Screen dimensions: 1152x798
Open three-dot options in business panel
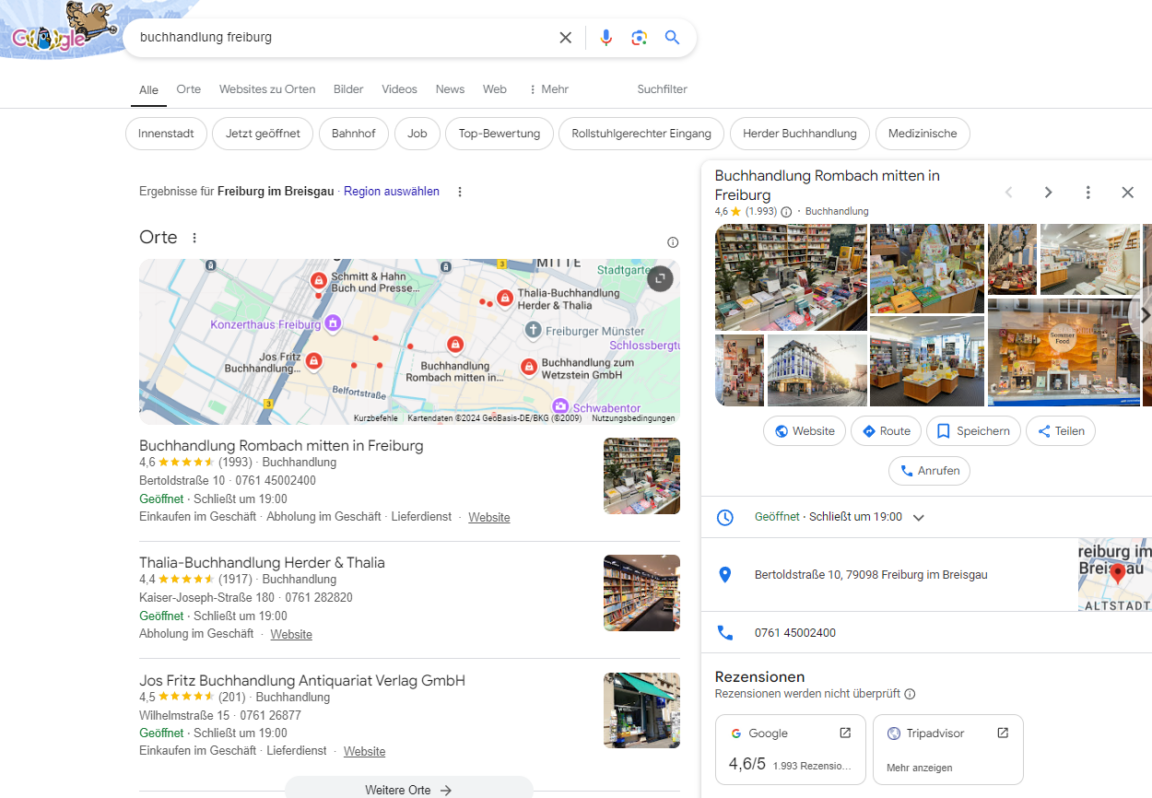point(1088,192)
